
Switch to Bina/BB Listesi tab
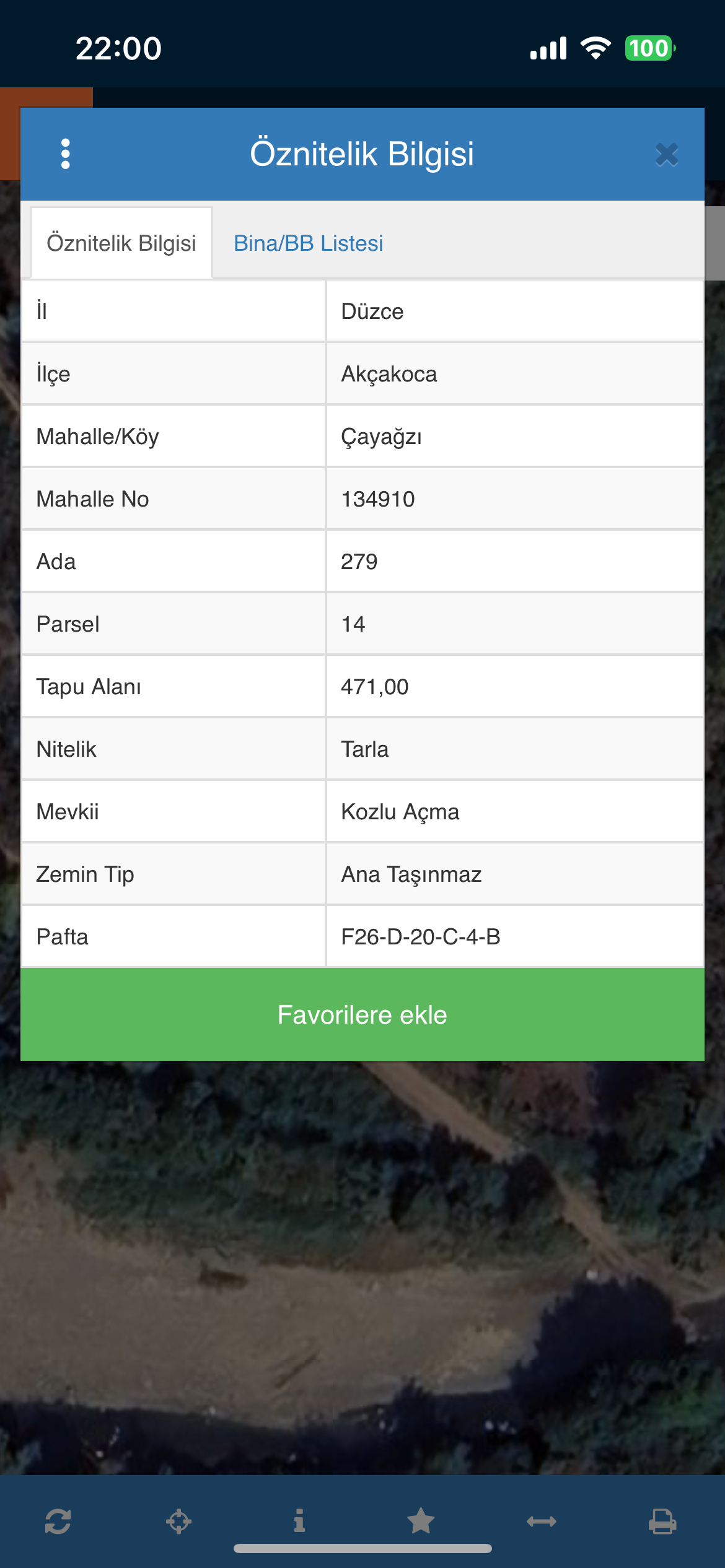308,243
